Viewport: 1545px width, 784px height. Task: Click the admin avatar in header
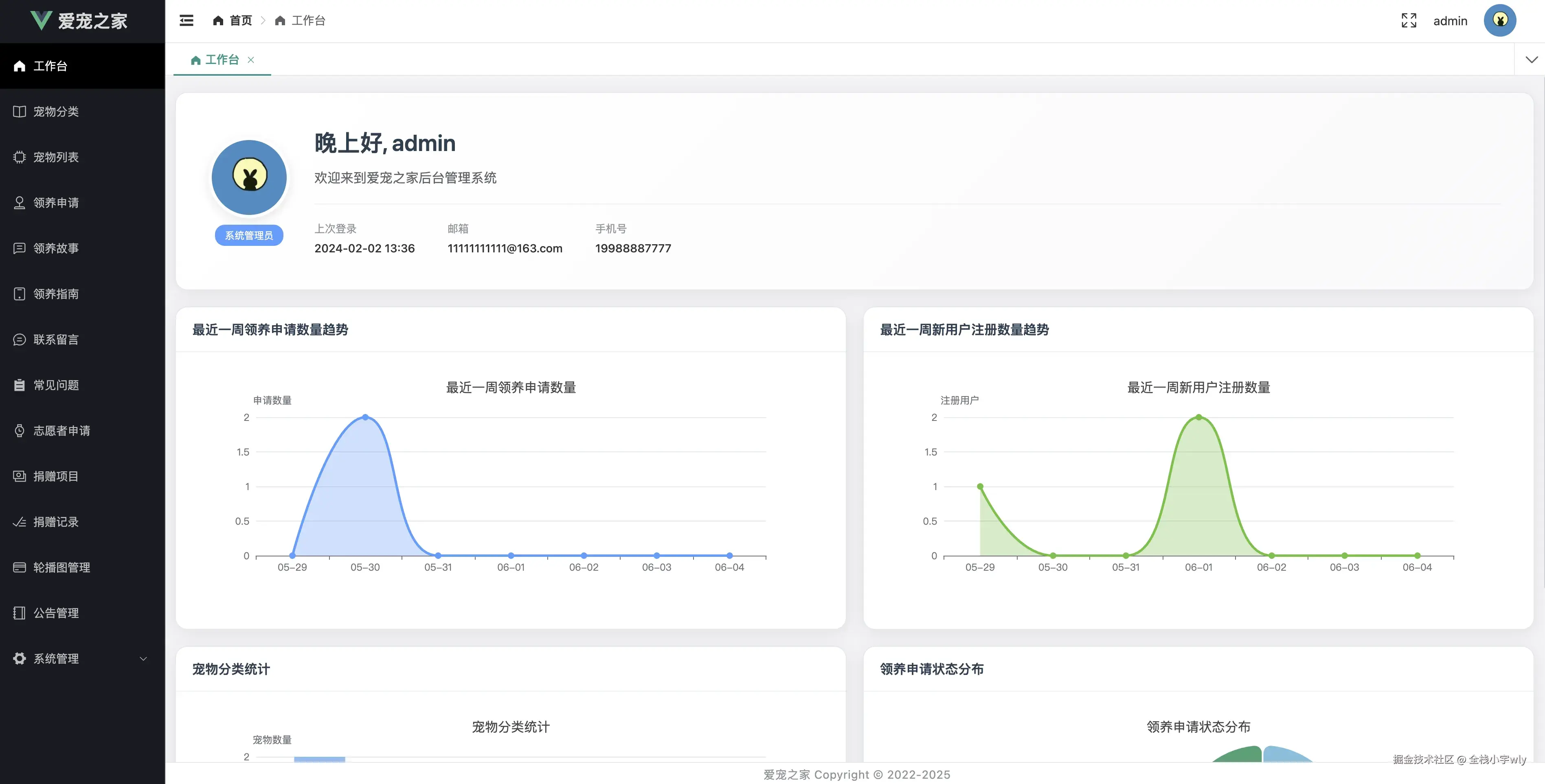click(x=1499, y=20)
